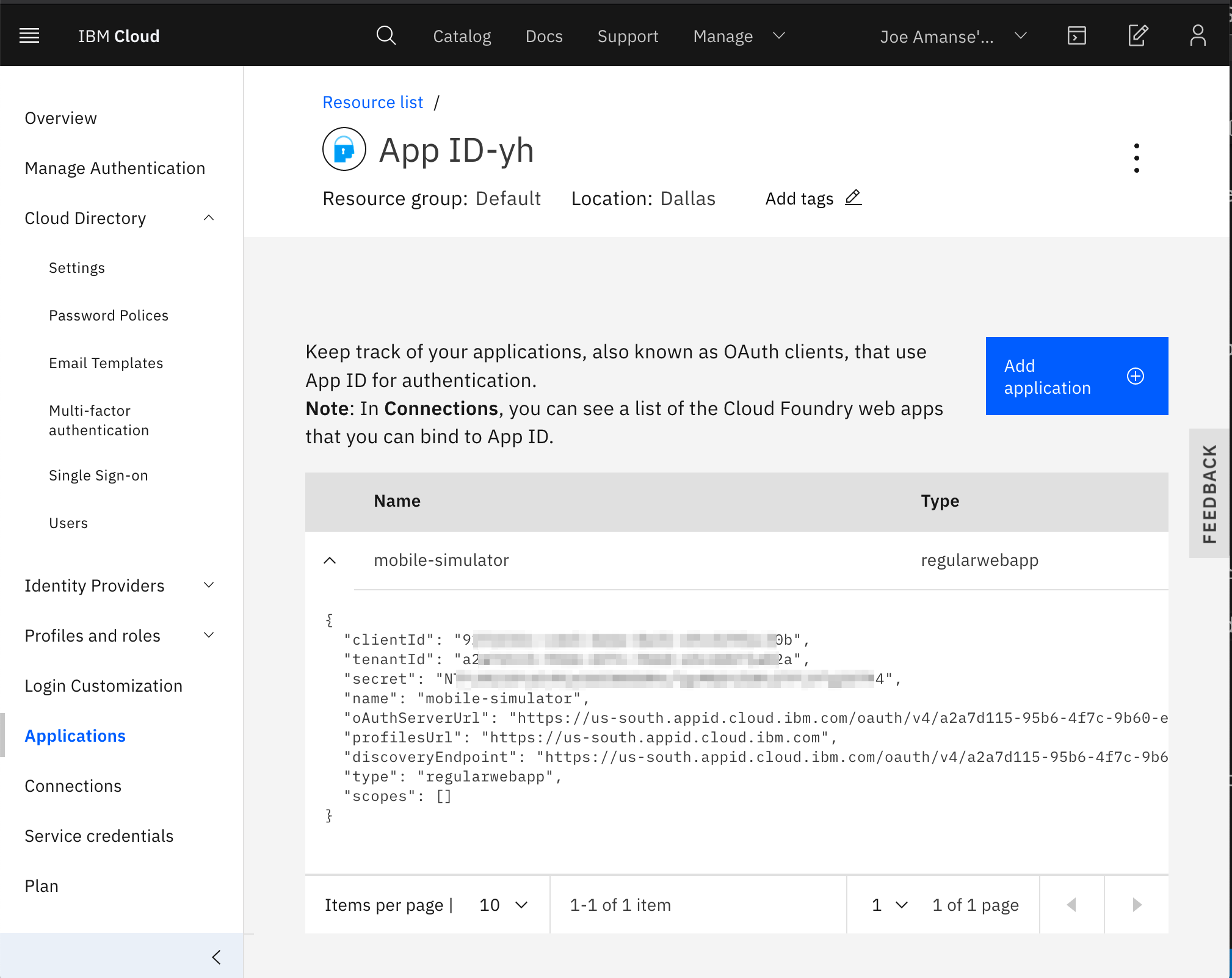
Task: Click the next page arrow in pagination
Action: point(1136,905)
